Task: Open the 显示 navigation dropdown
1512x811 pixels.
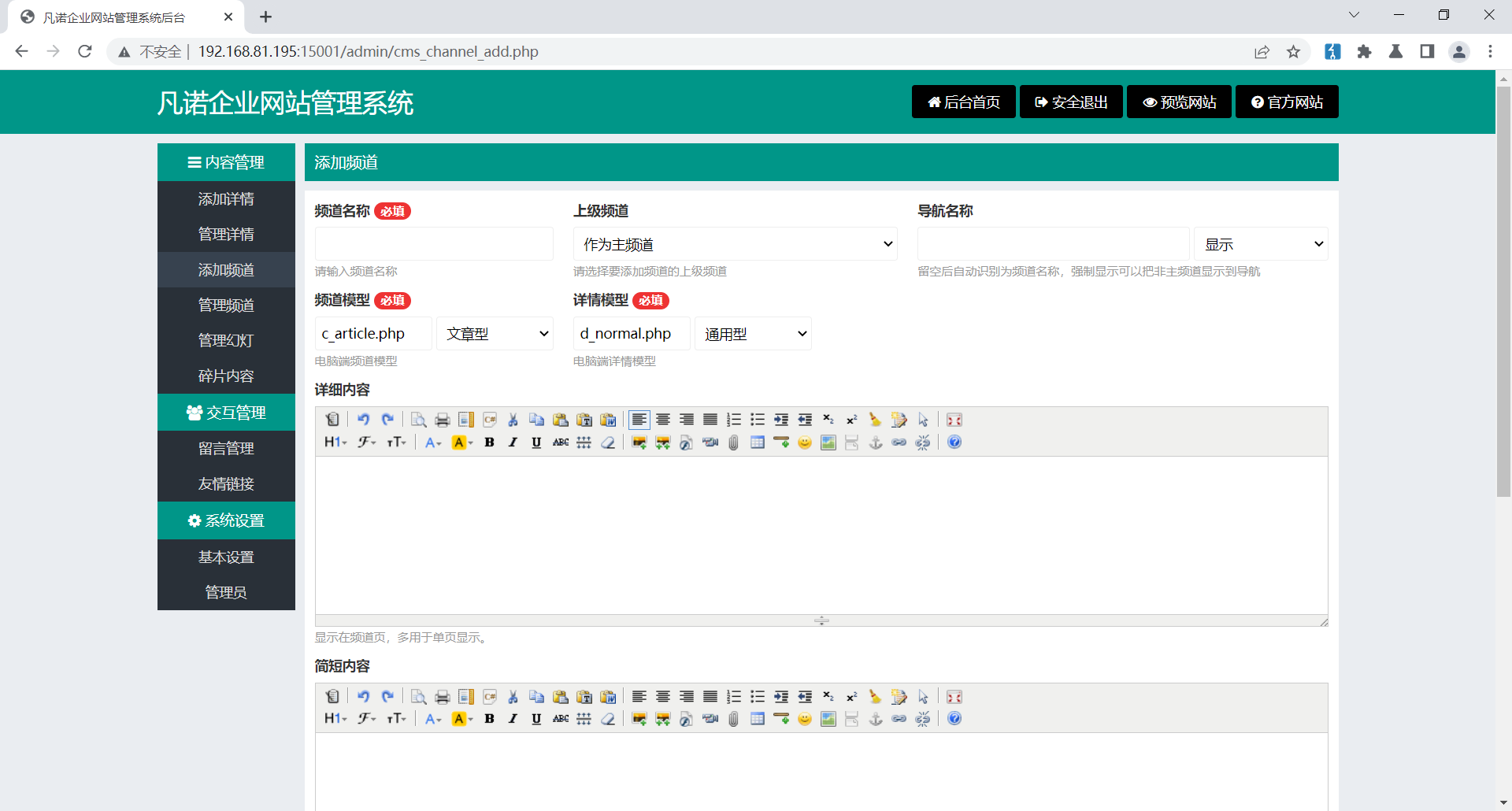Action: click(1261, 244)
